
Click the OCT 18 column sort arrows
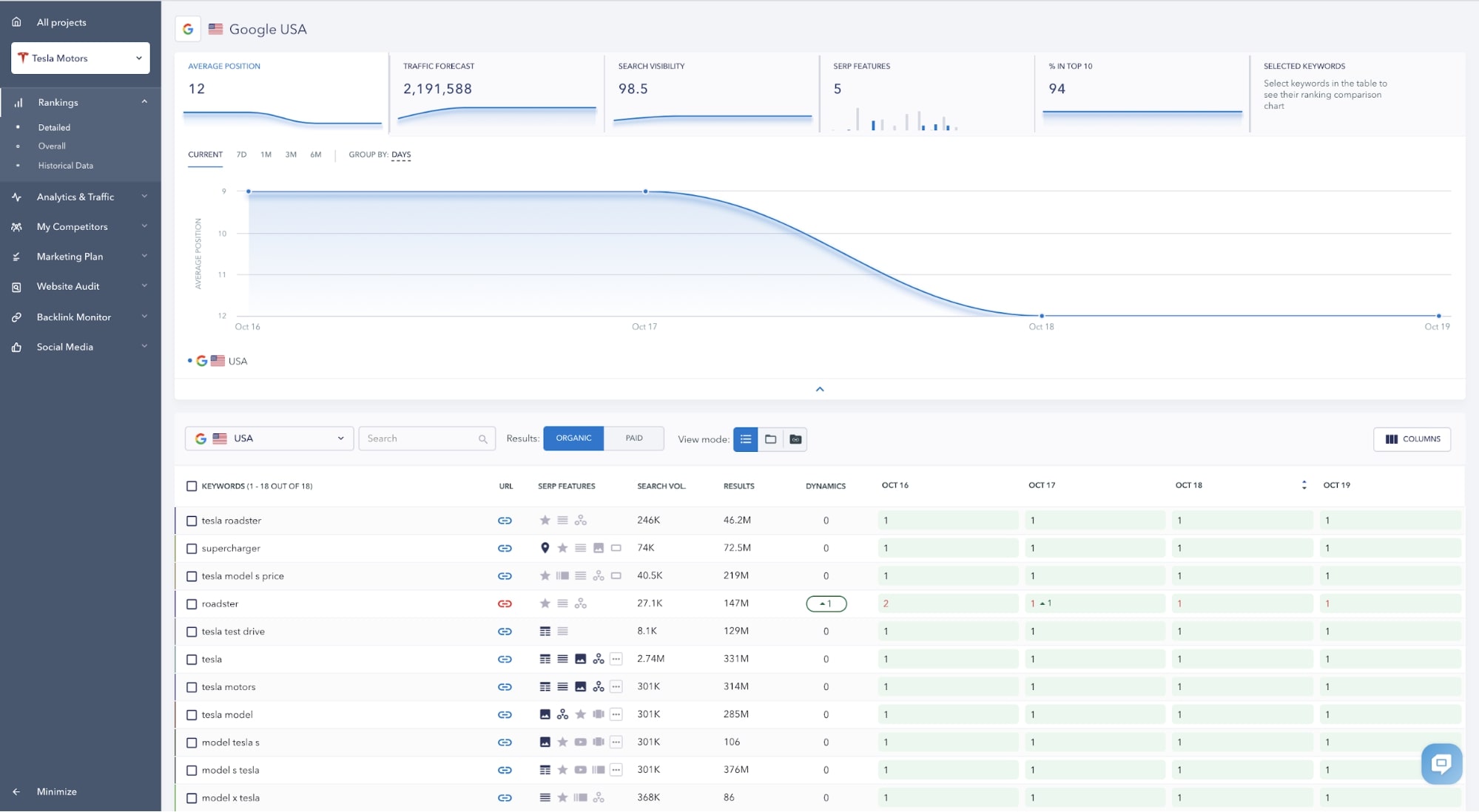click(x=1304, y=485)
